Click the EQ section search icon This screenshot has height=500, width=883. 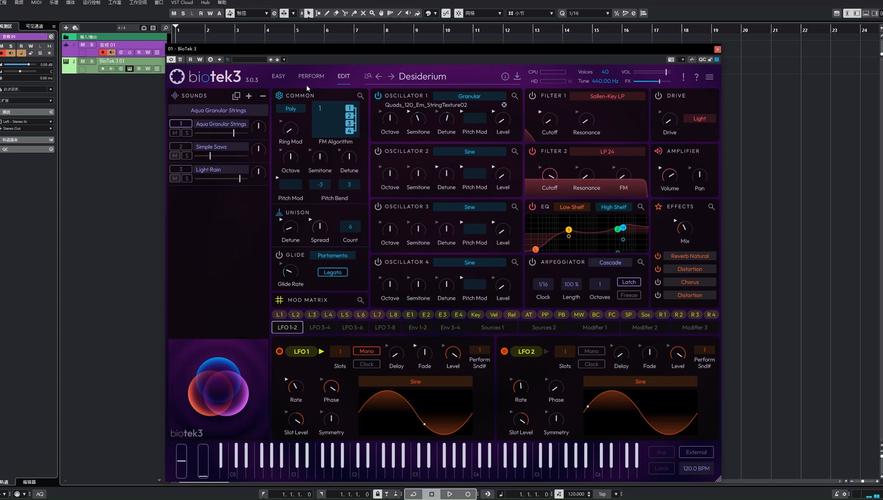point(640,207)
